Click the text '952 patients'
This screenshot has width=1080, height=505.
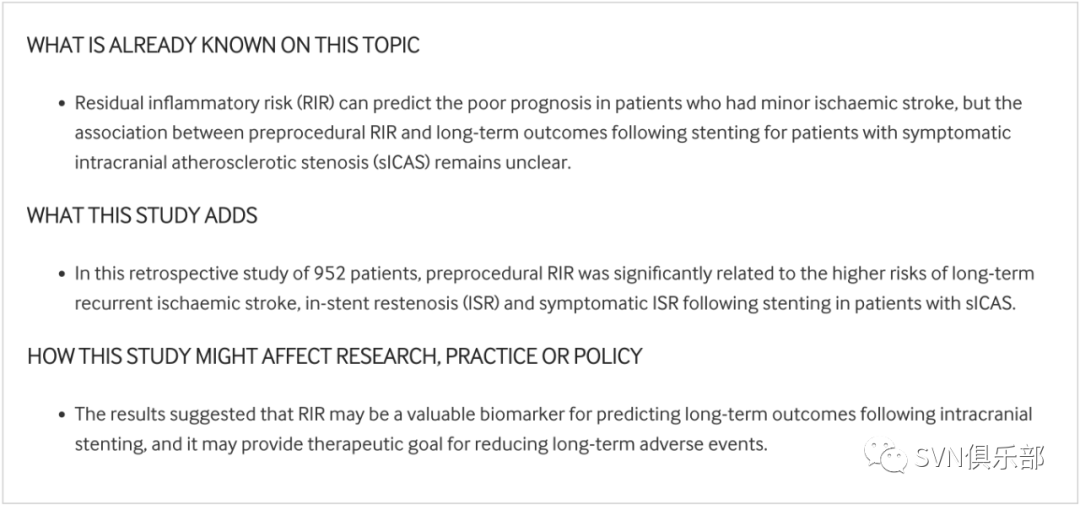pos(356,273)
